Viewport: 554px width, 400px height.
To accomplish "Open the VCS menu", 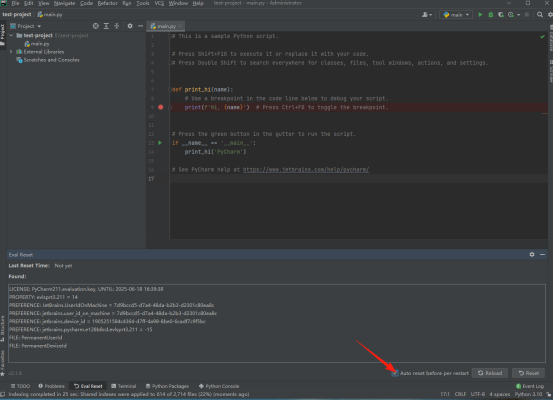I will coord(159,3).
